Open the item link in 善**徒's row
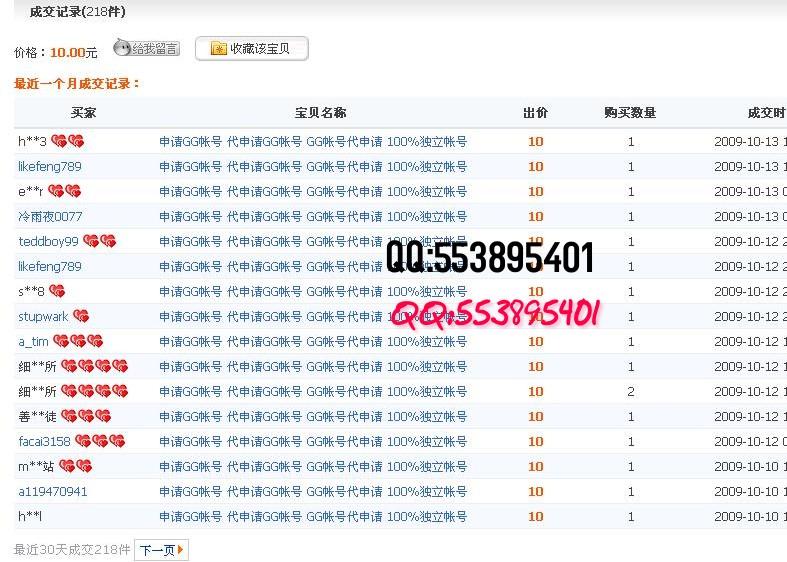Screen dimensions: 787x562 [x=313, y=416]
